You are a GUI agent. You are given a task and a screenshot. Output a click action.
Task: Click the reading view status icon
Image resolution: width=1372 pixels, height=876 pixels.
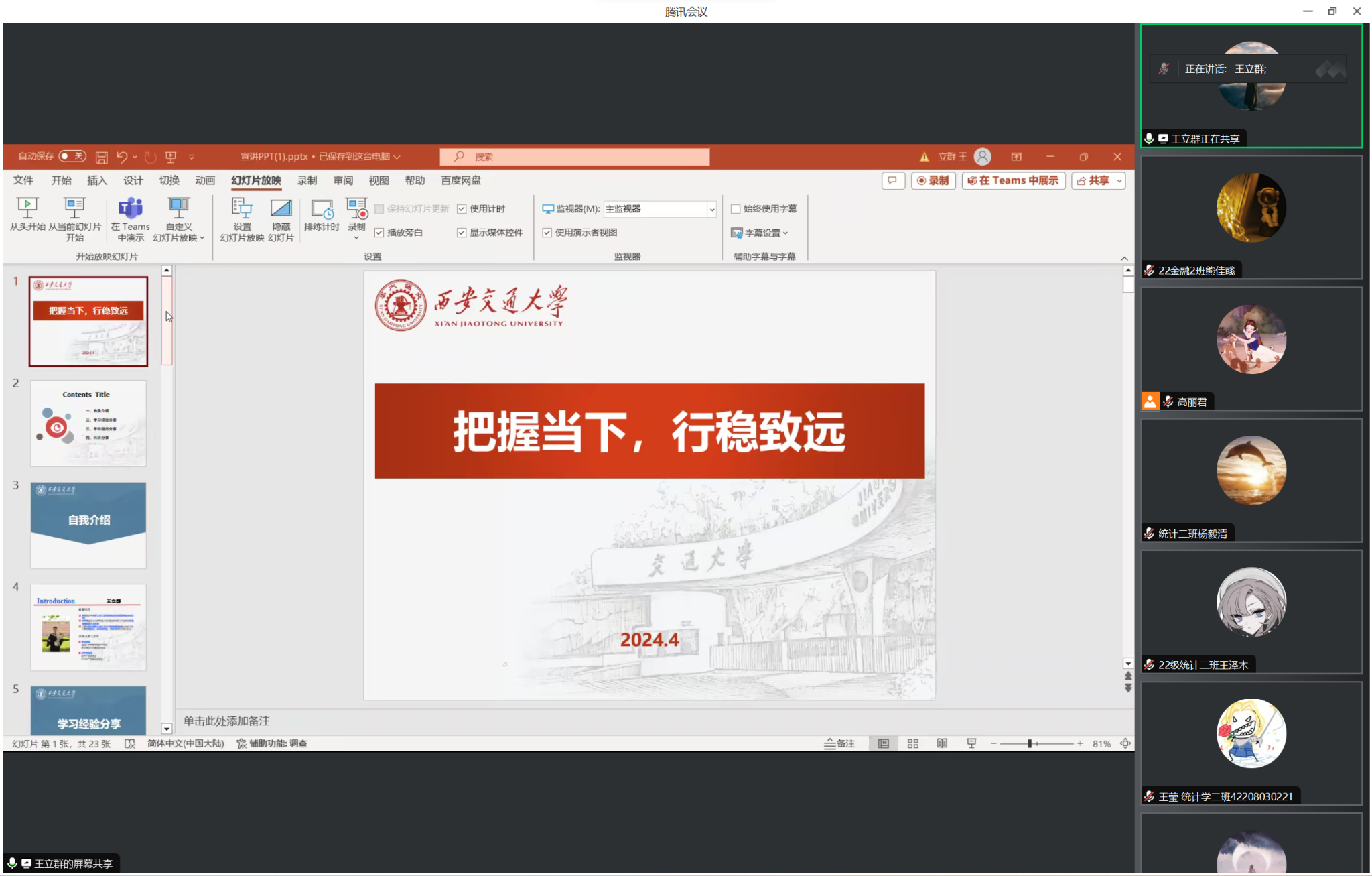tap(942, 743)
